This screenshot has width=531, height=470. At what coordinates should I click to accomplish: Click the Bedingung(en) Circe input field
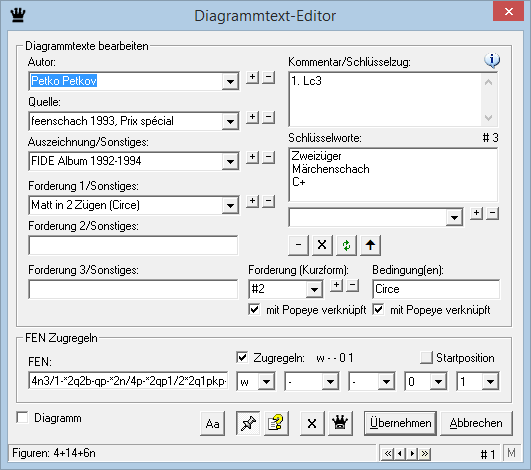point(436,289)
